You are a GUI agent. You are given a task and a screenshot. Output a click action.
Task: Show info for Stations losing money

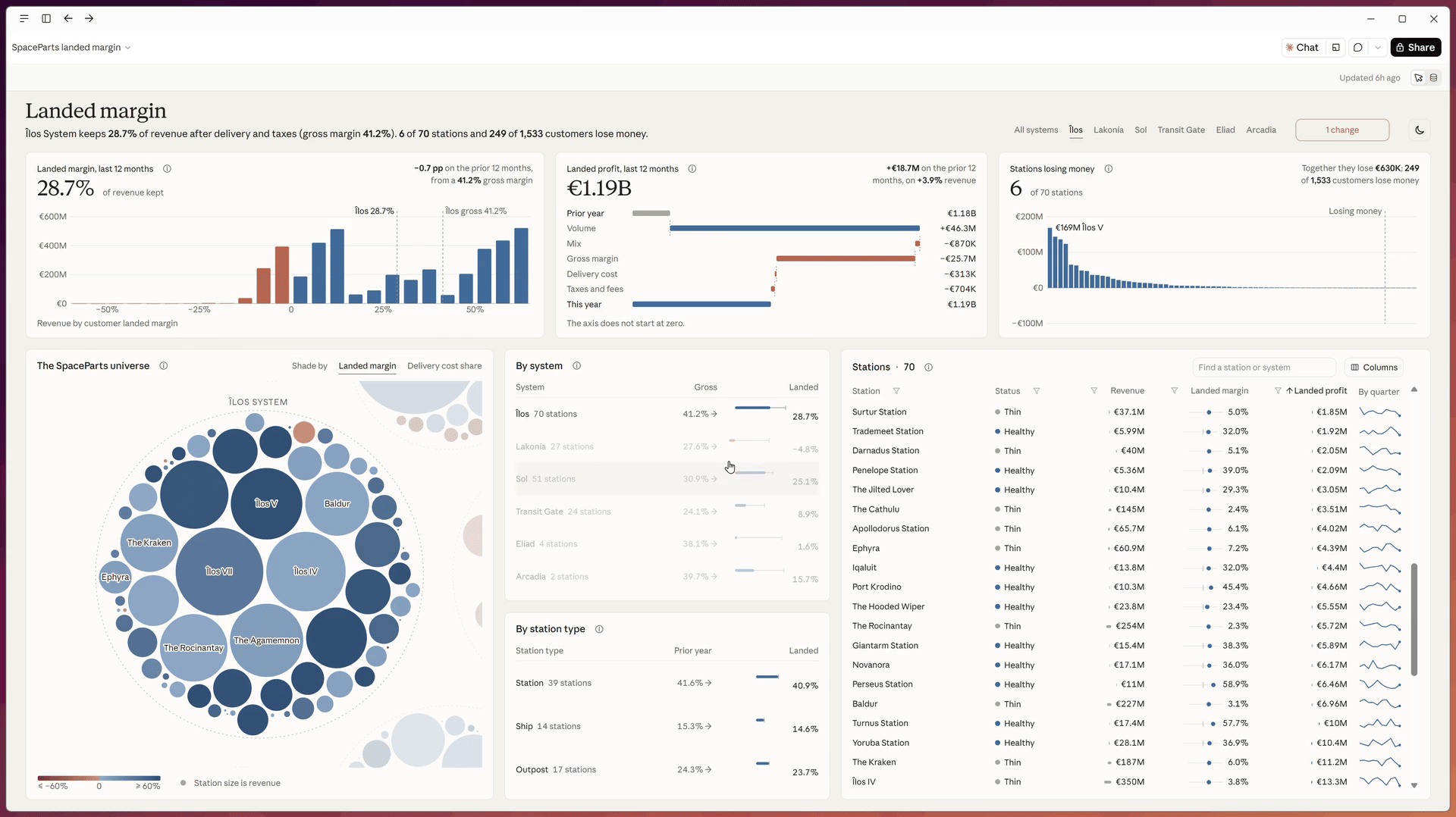[x=1109, y=169]
